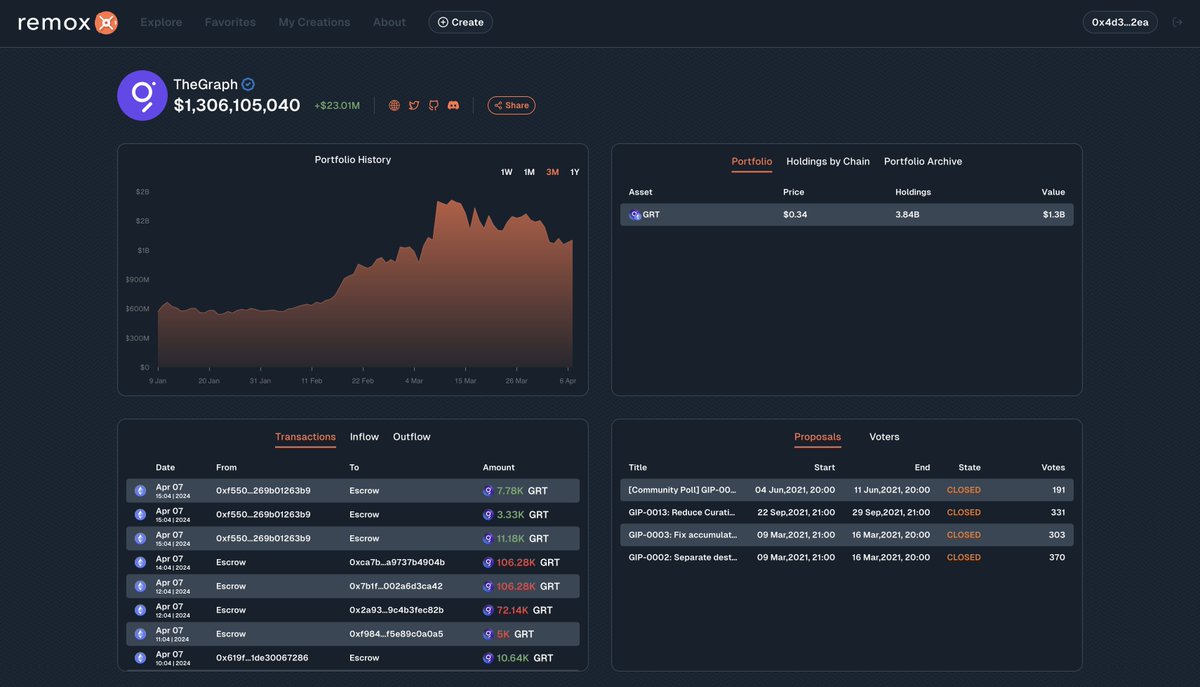The image size is (1200, 687).
Task: Click the remox logo icon
Action: (106, 22)
